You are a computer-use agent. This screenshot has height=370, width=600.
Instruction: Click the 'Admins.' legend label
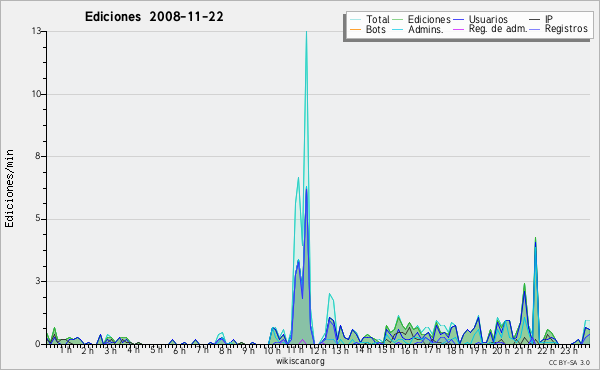(426, 29)
